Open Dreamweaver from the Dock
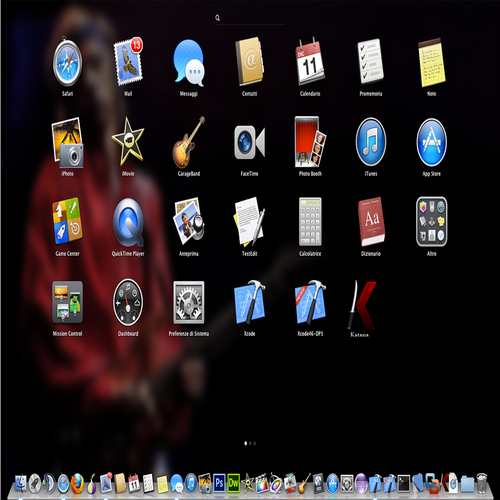 click(x=233, y=483)
